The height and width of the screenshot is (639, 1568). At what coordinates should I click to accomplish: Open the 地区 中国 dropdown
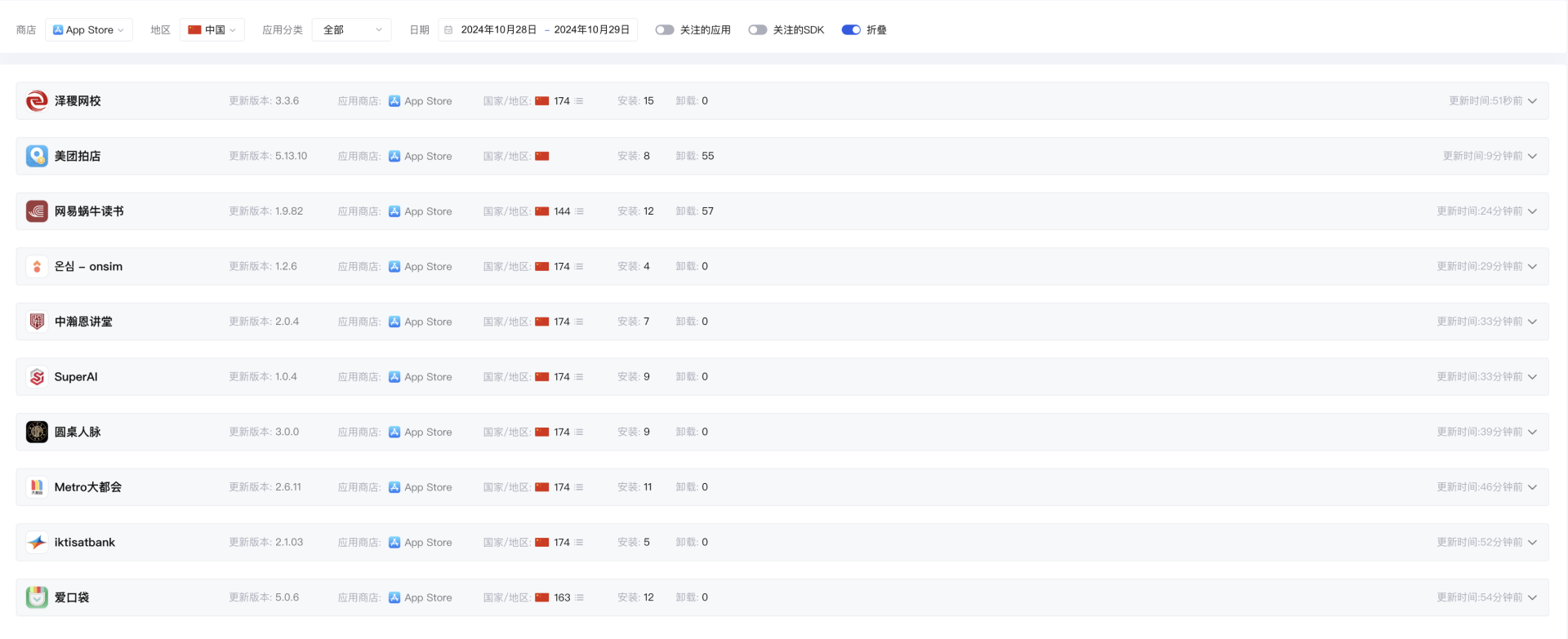(212, 30)
